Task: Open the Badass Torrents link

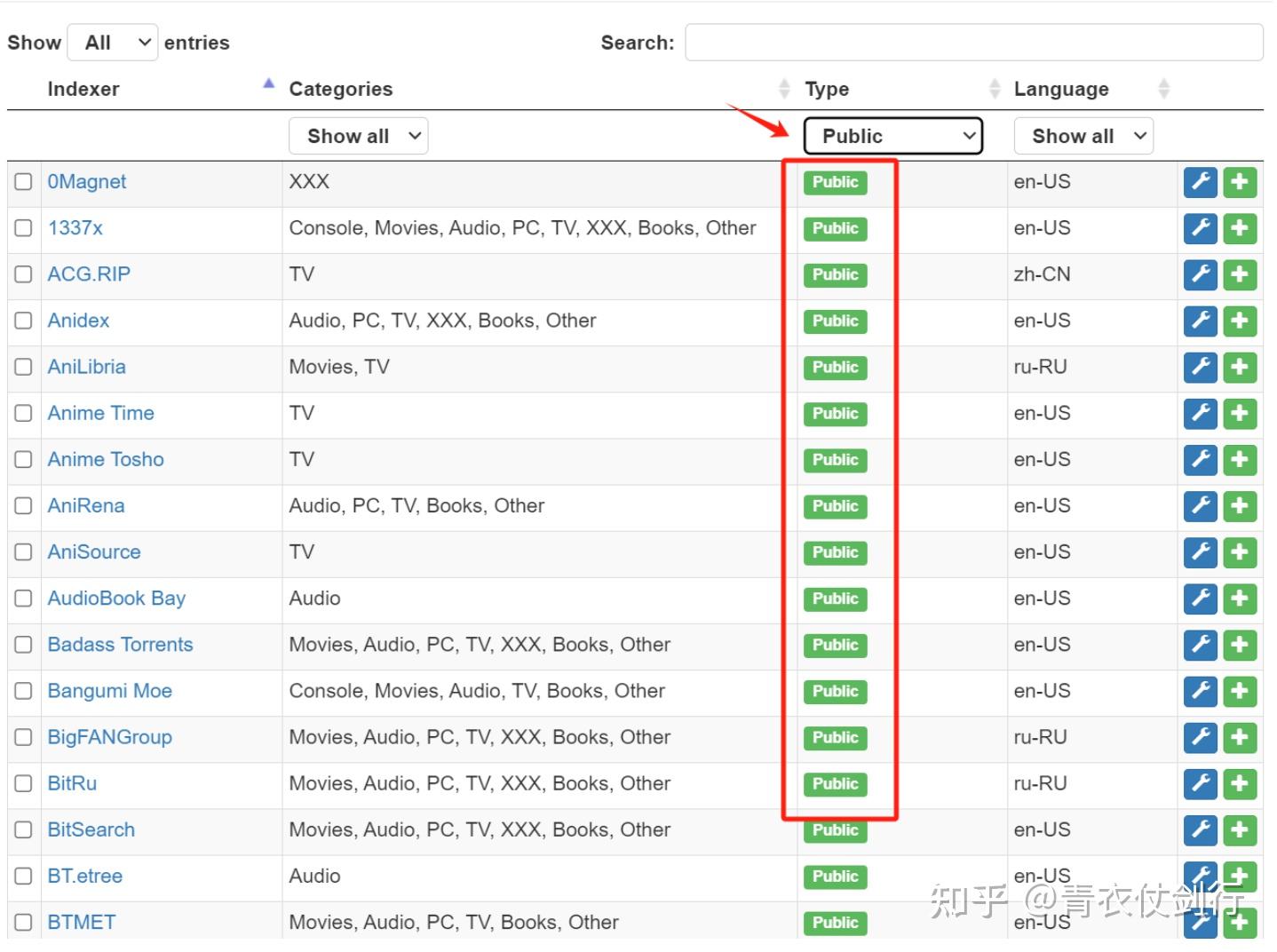Action: (x=121, y=645)
